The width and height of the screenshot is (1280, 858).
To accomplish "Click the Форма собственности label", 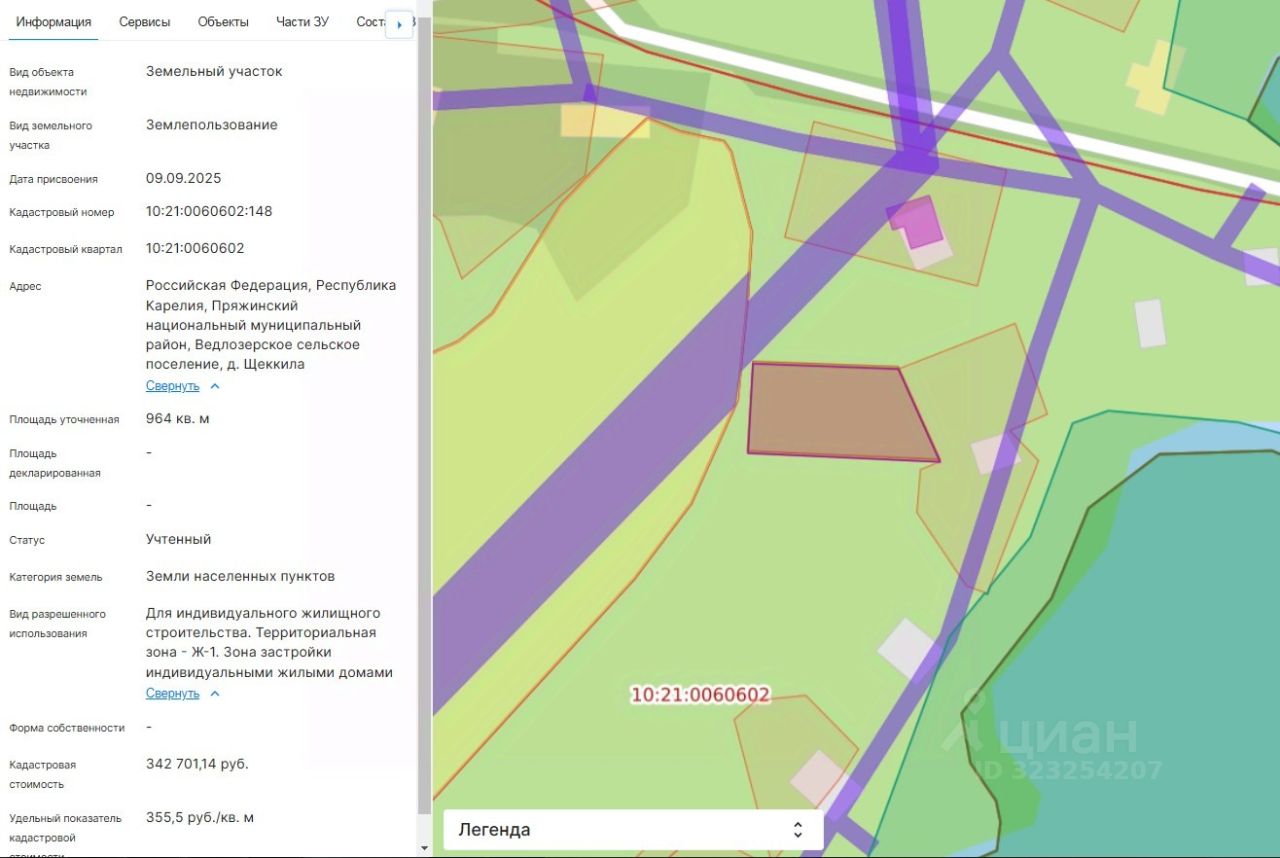I will click(x=67, y=728).
